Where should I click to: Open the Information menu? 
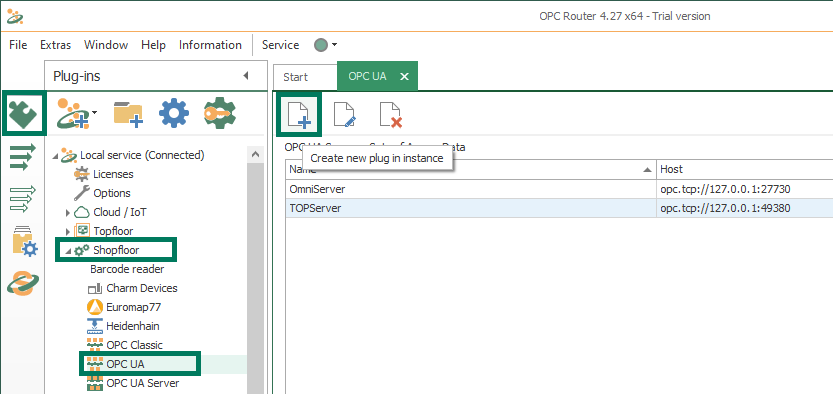pyautogui.click(x=210, y=45)
